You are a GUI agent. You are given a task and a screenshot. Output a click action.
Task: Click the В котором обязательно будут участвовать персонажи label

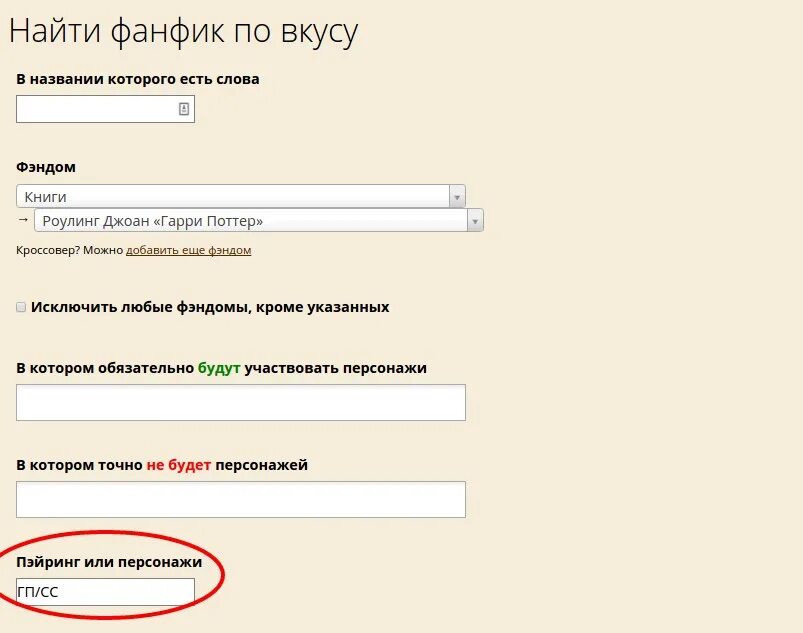(x=221, y=368)
